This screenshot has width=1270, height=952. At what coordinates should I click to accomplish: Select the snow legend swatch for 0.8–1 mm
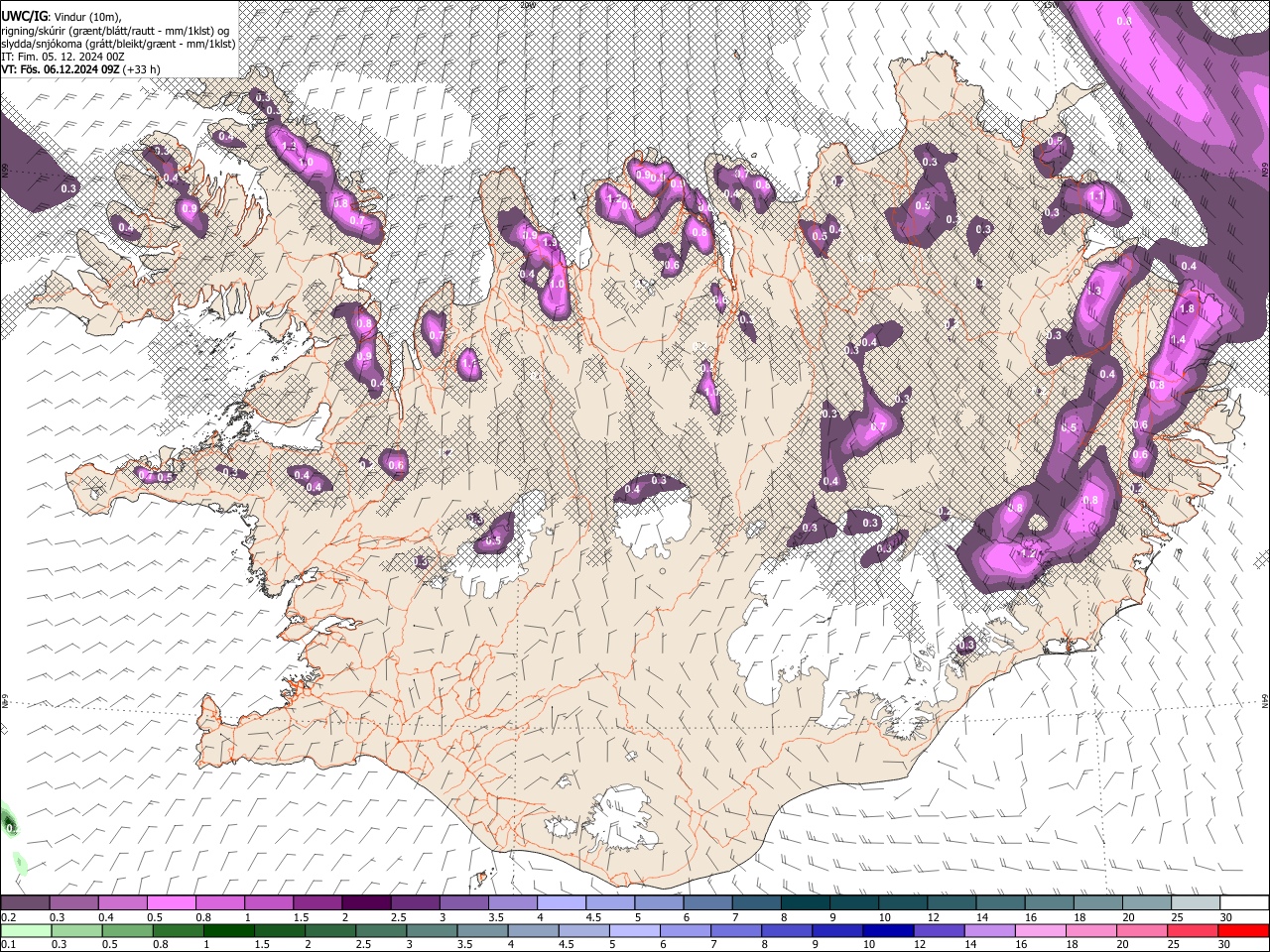[219, 903]
